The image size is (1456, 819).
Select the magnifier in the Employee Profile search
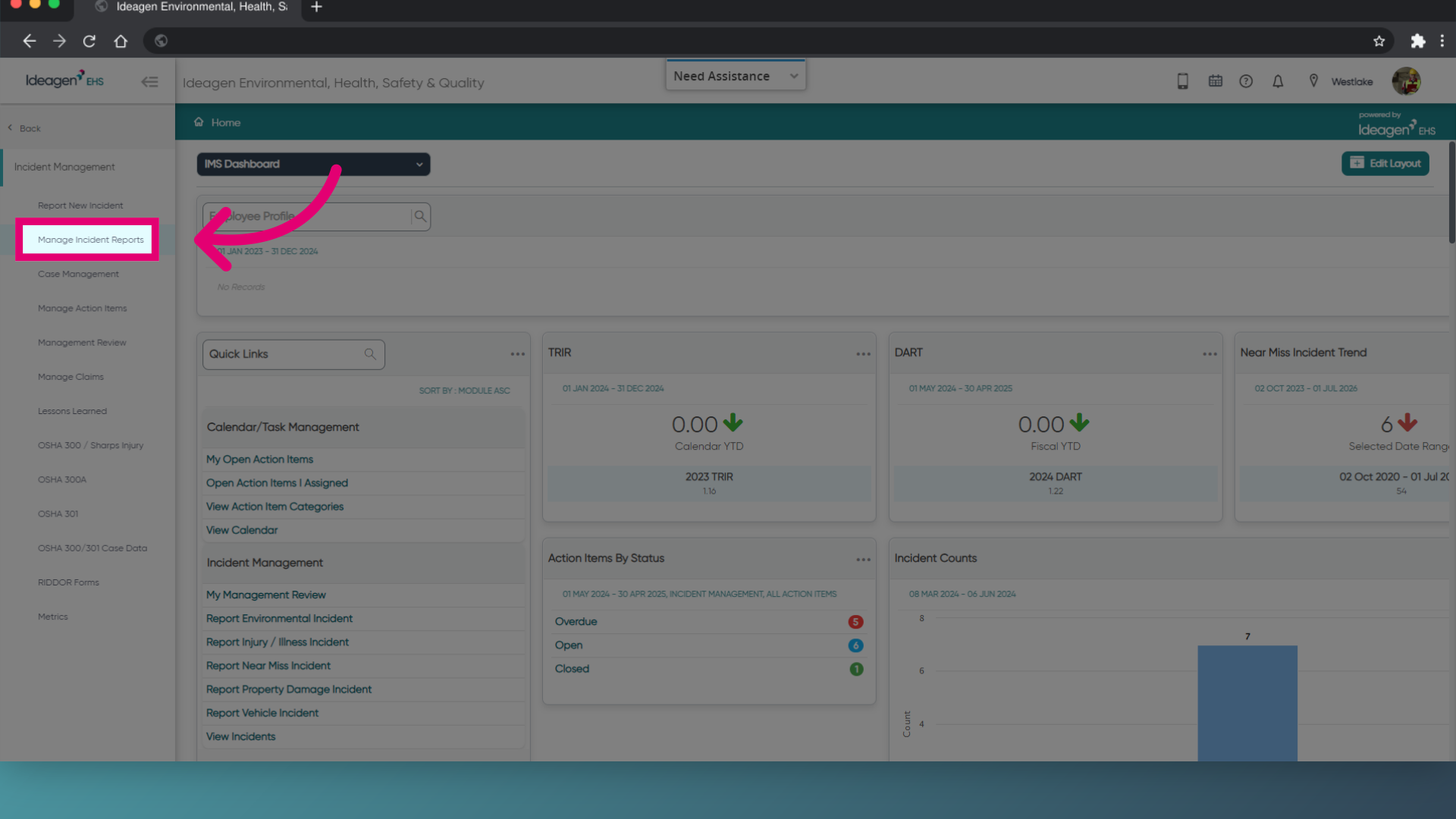[420, 216]
